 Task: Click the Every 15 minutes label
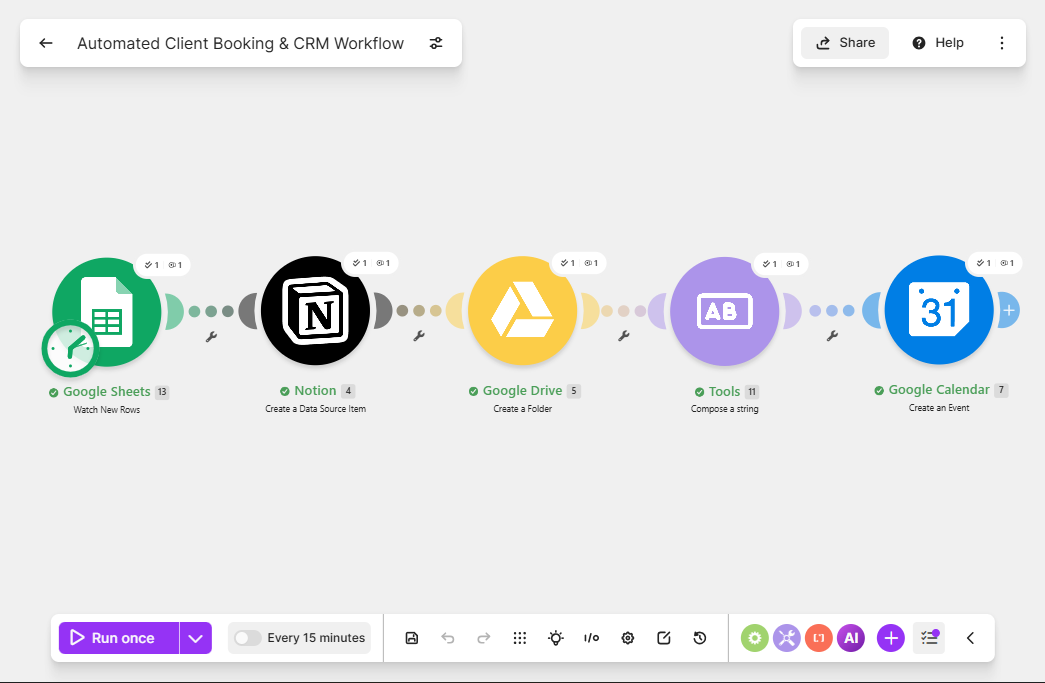point(317,638)
